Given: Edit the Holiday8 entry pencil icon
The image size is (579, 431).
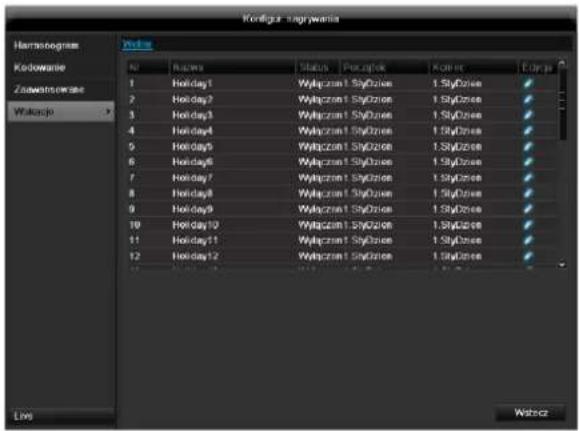Looking at the screenshot, I should click(528, 194).
